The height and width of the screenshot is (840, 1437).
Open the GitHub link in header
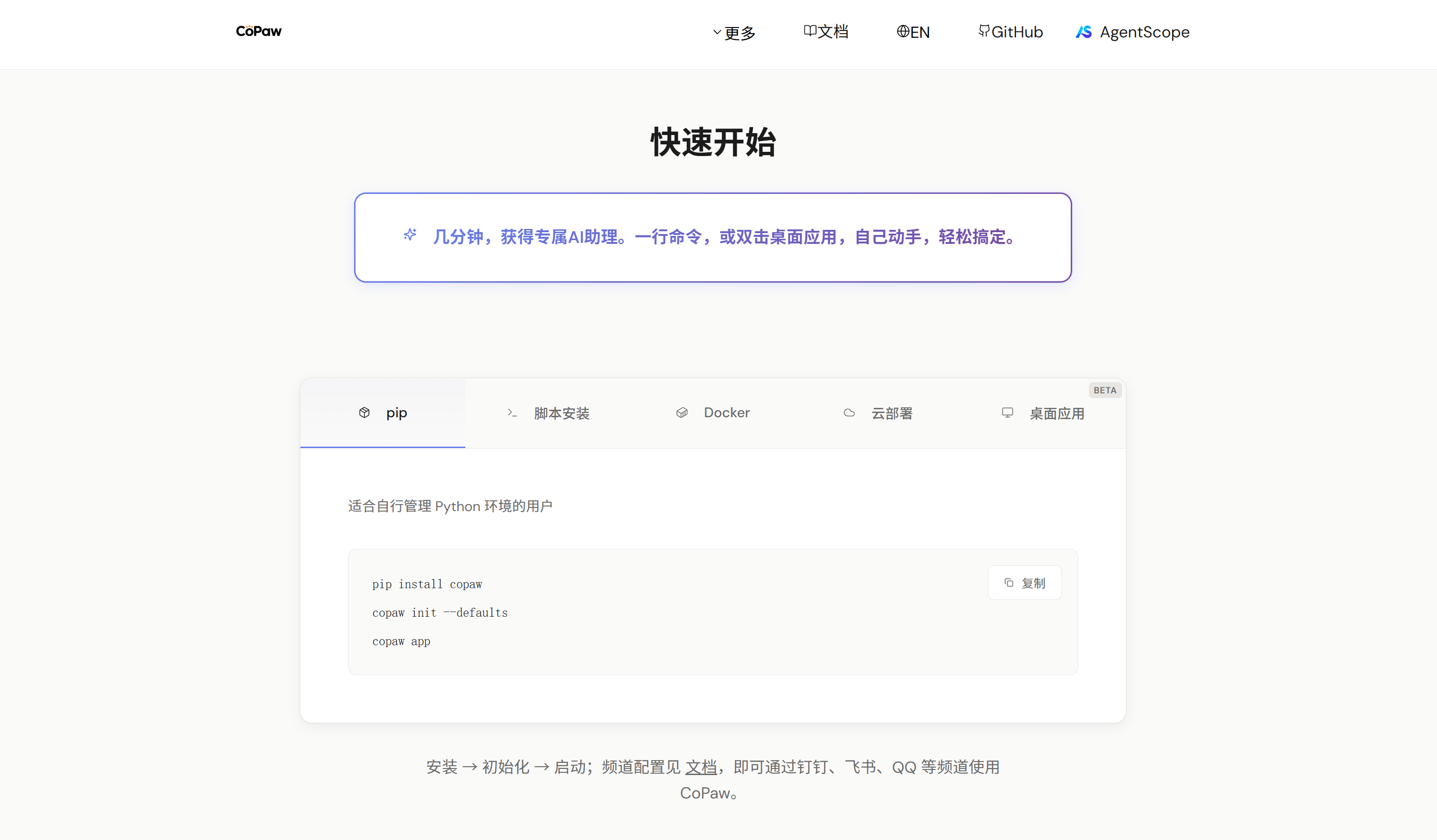click(1017, 32)
